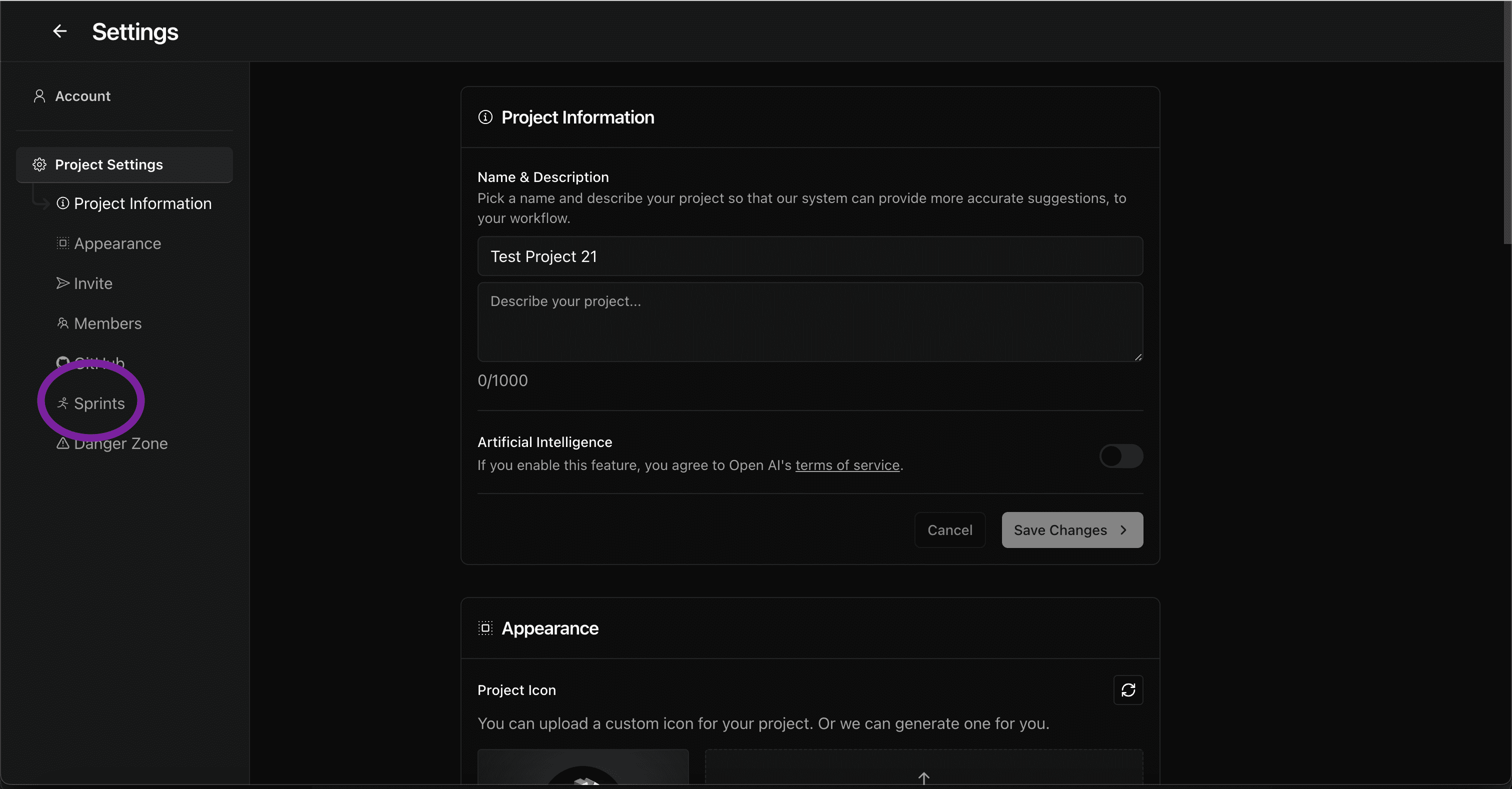Regenerate the project icon with refresh button
This screenshot has height=789, width=1512.
[x=1128, y=690]
